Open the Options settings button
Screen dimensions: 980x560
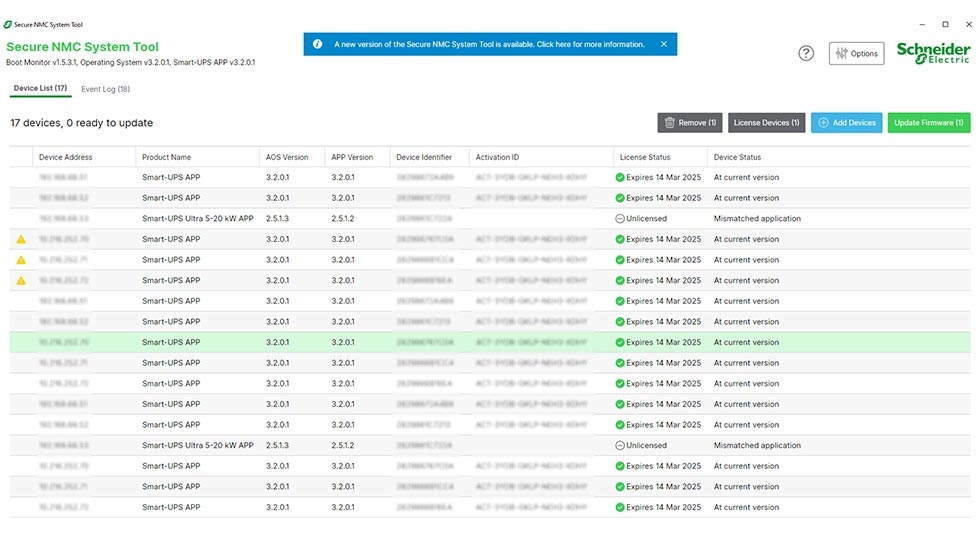[856, 54]
